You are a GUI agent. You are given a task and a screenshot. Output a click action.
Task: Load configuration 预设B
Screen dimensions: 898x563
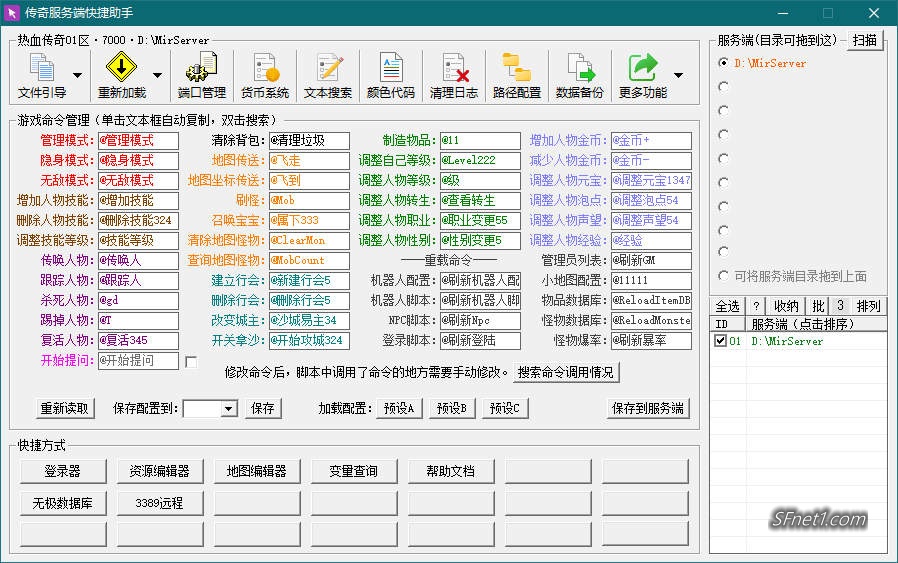click(x=452, y=408)
